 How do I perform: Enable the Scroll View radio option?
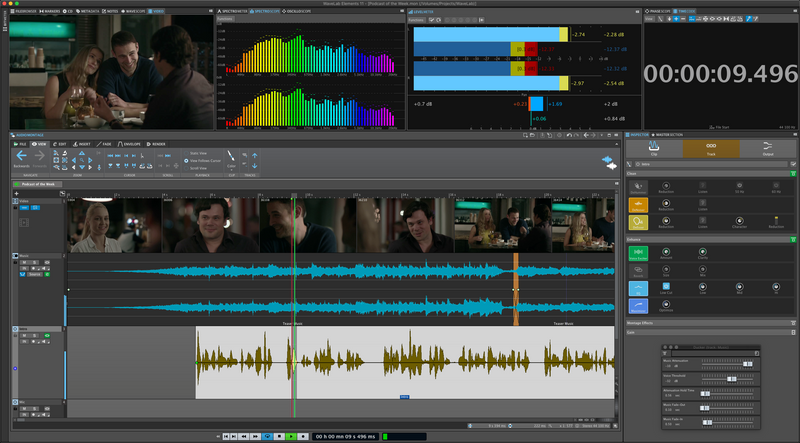(x=185, y=167)
